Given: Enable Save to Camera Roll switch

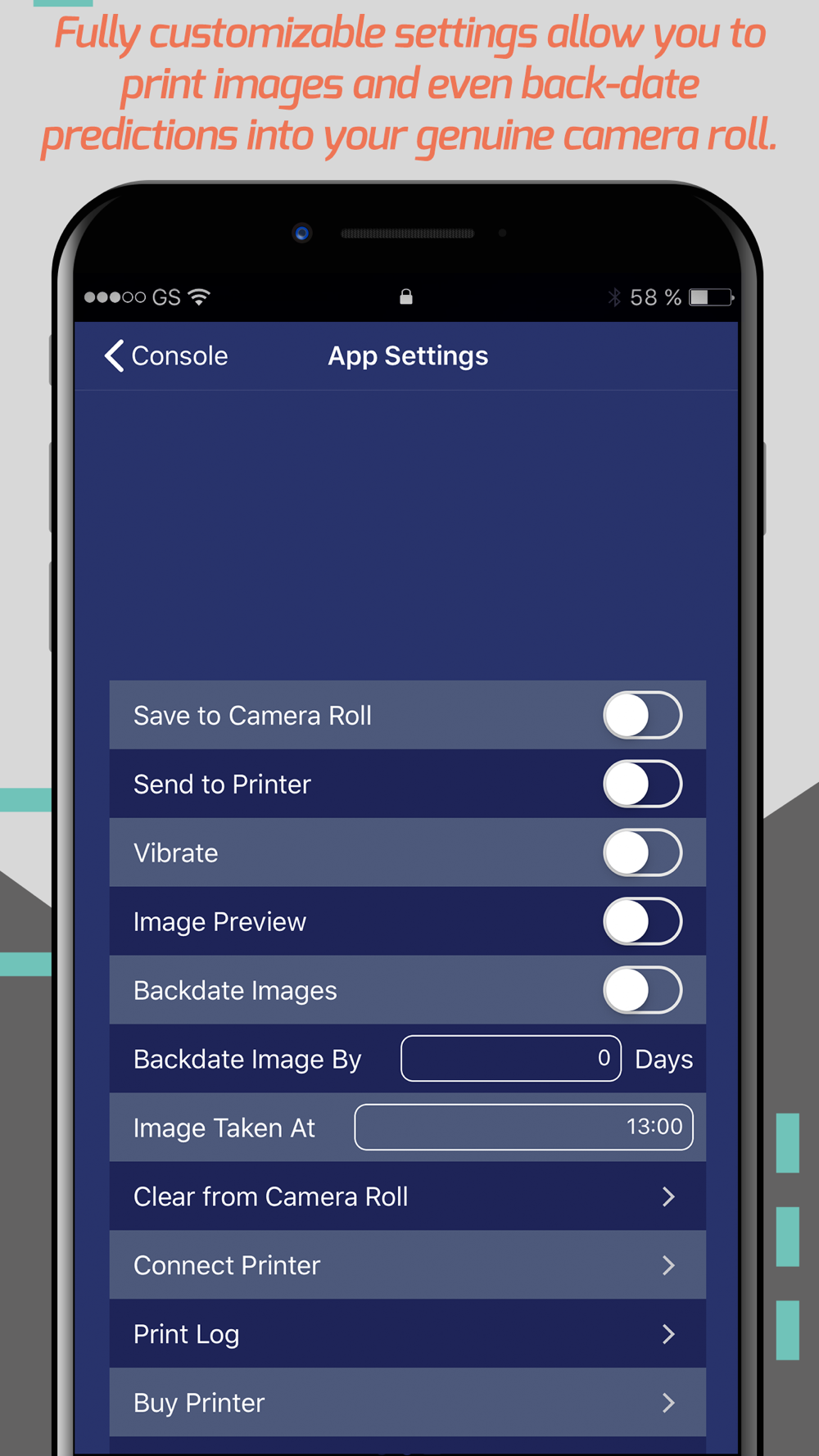Looking at the screenshot, I should [x=643, y=715].
